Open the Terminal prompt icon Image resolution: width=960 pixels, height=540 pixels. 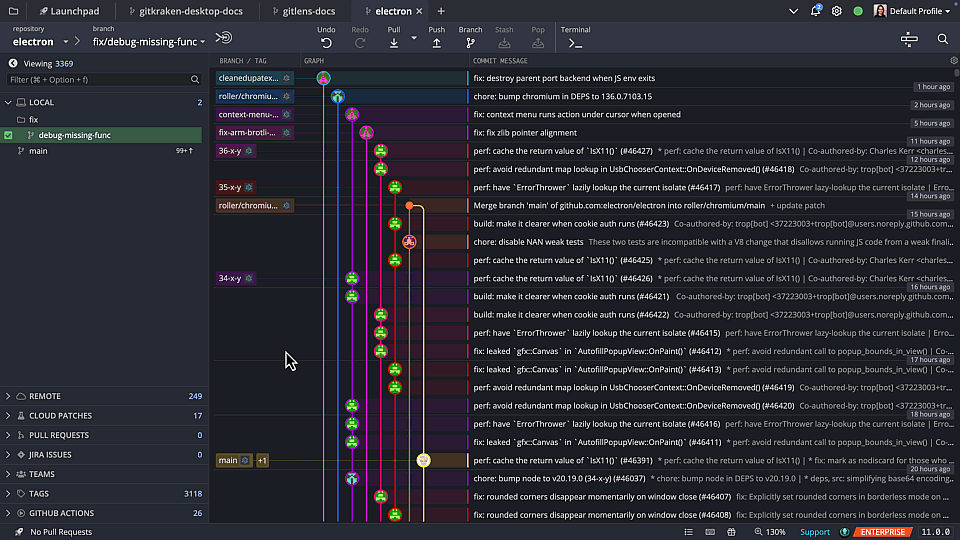coord(575,43)
